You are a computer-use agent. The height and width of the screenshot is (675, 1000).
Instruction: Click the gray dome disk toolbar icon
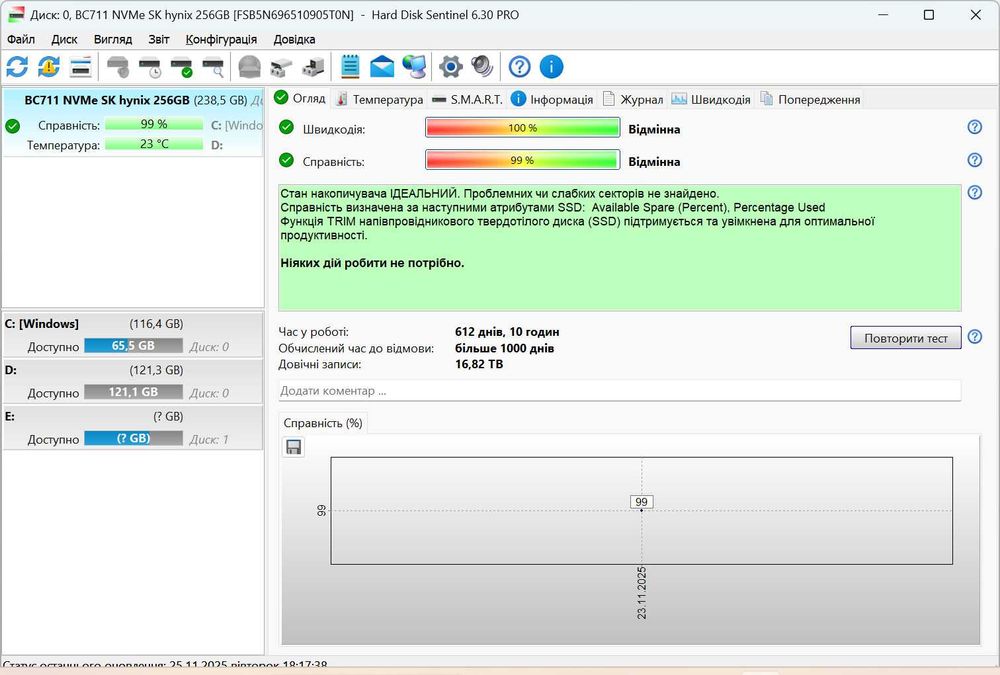(249, 66)
